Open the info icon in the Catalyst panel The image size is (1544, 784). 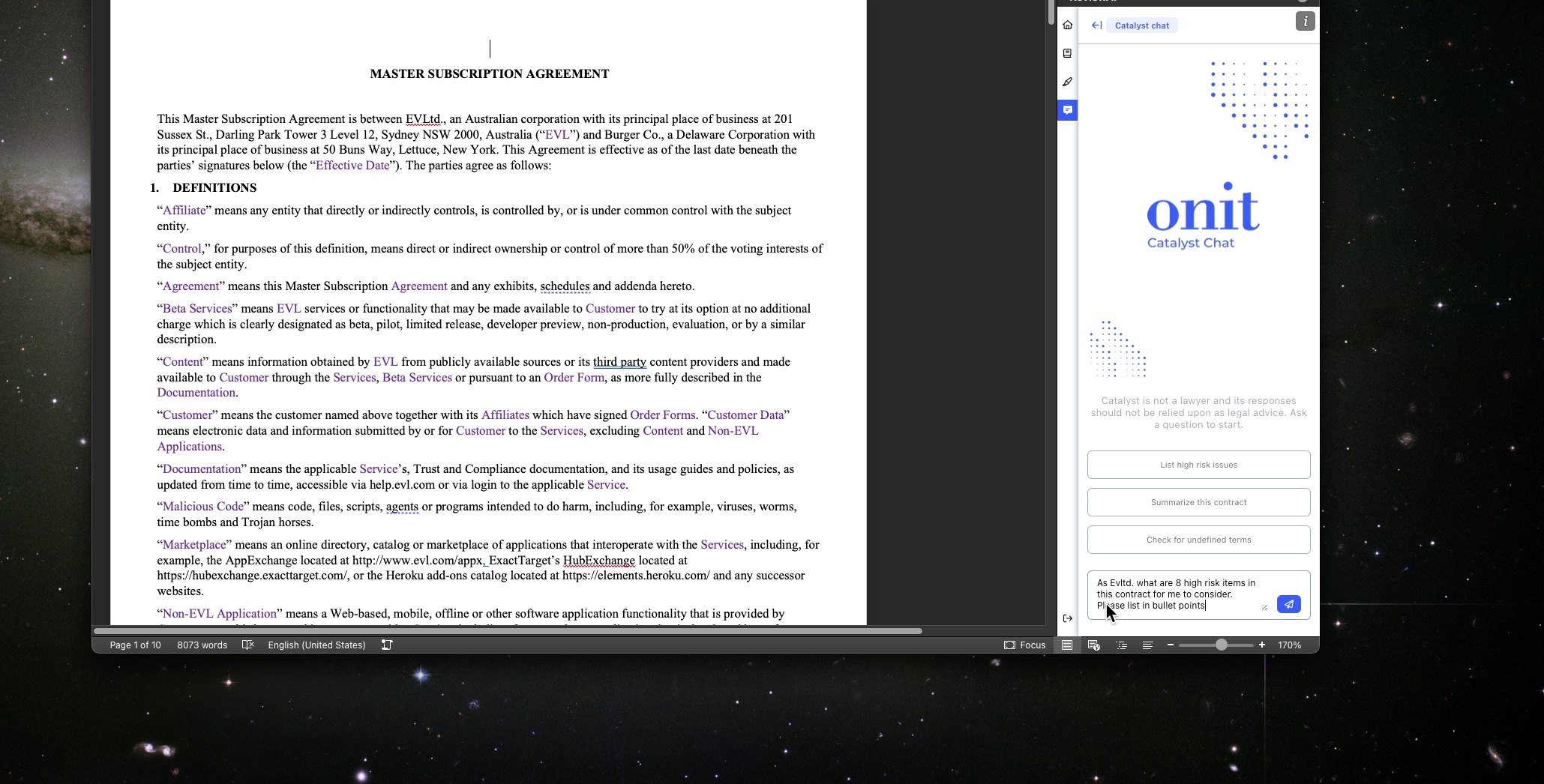(x=1306, y=22)
